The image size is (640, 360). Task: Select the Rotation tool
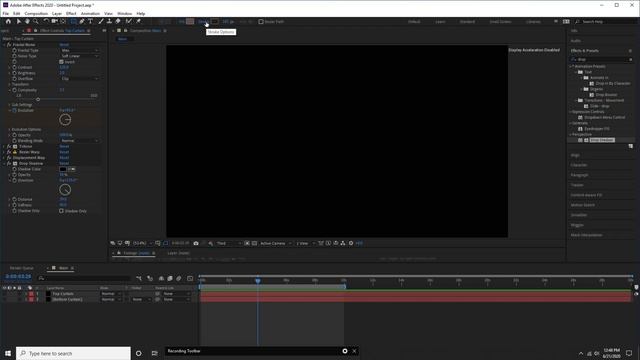pyautogui.click(x=46, y=21)
